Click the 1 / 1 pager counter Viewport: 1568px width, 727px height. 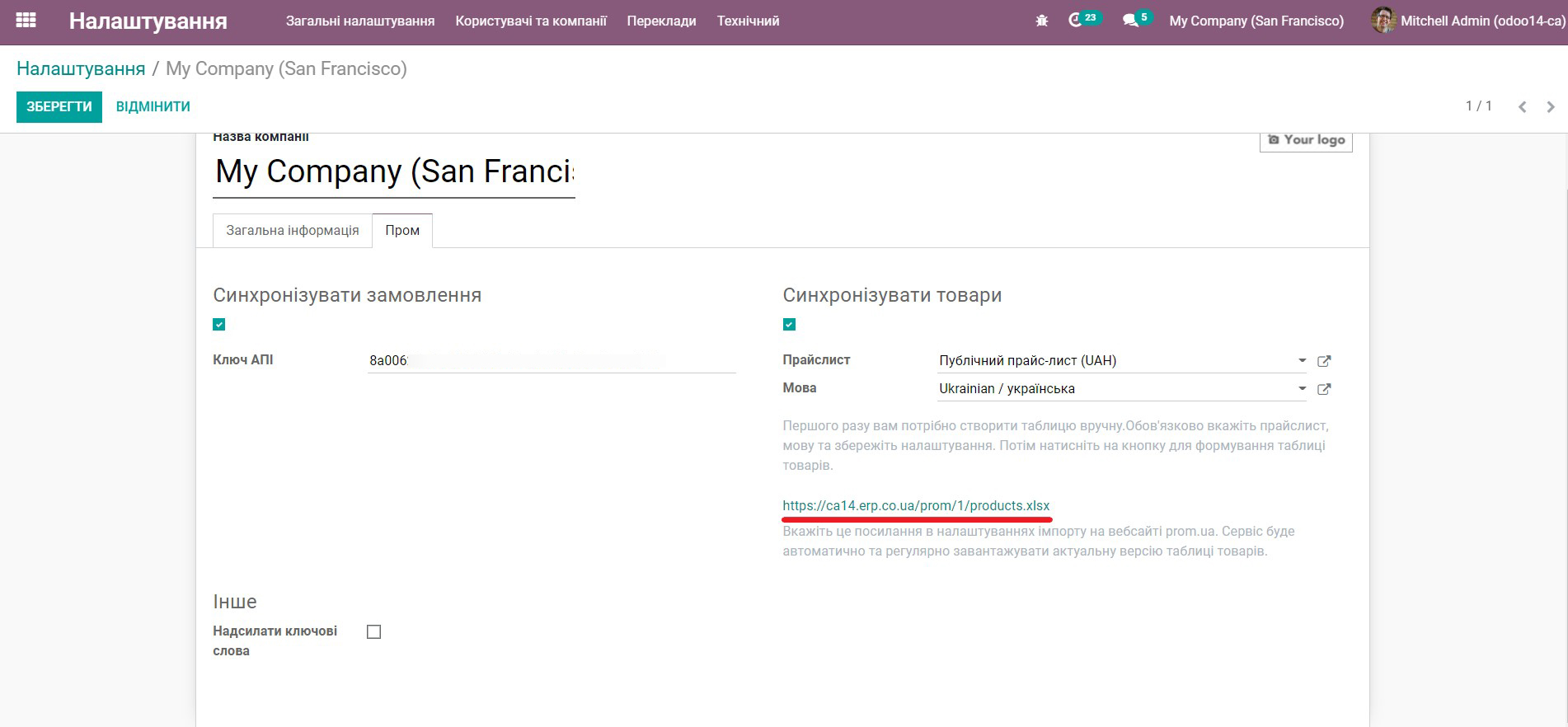pyautogui.click(x=1478, y=106)
